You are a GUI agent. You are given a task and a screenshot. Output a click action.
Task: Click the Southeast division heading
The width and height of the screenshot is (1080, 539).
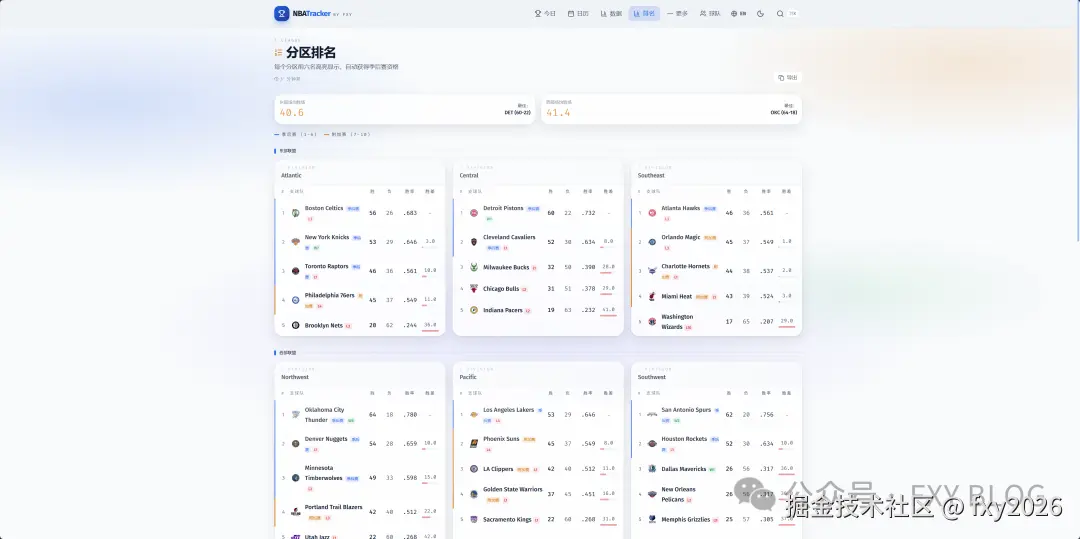point(651,176)
